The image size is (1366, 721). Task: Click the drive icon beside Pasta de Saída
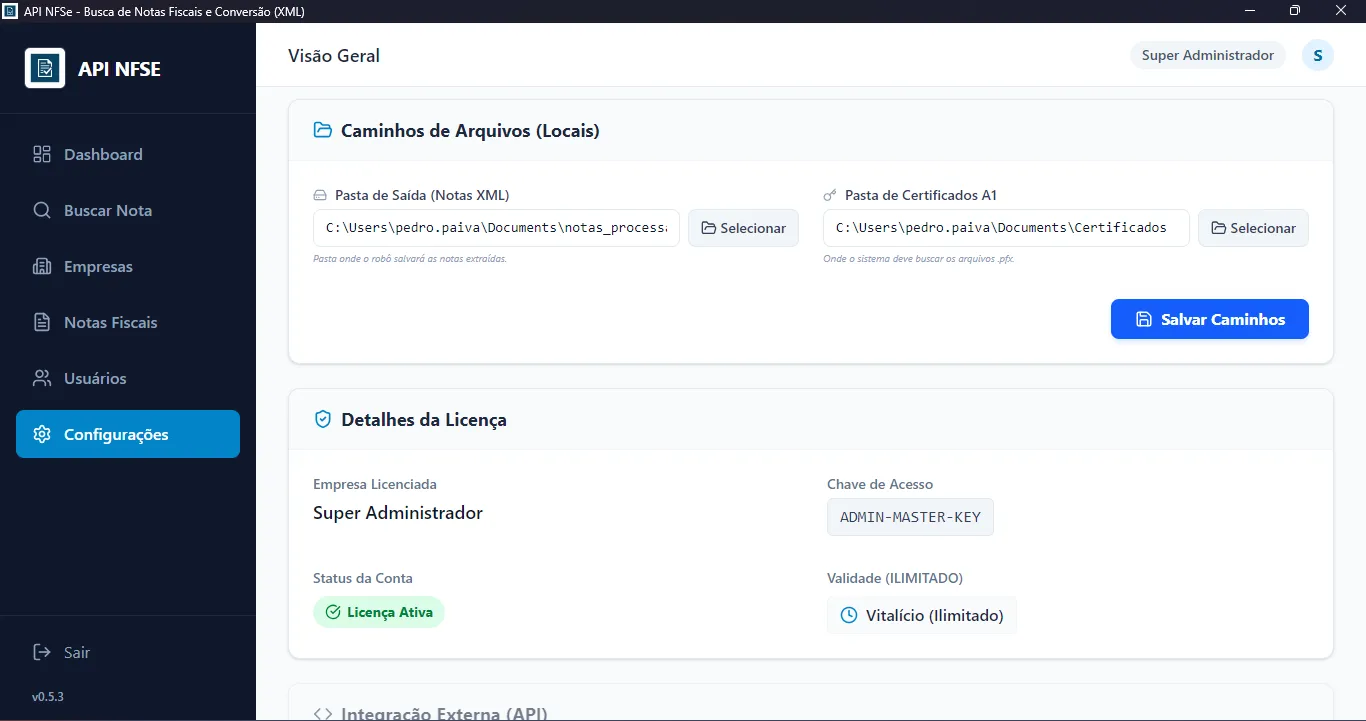[x=320, y=195]
